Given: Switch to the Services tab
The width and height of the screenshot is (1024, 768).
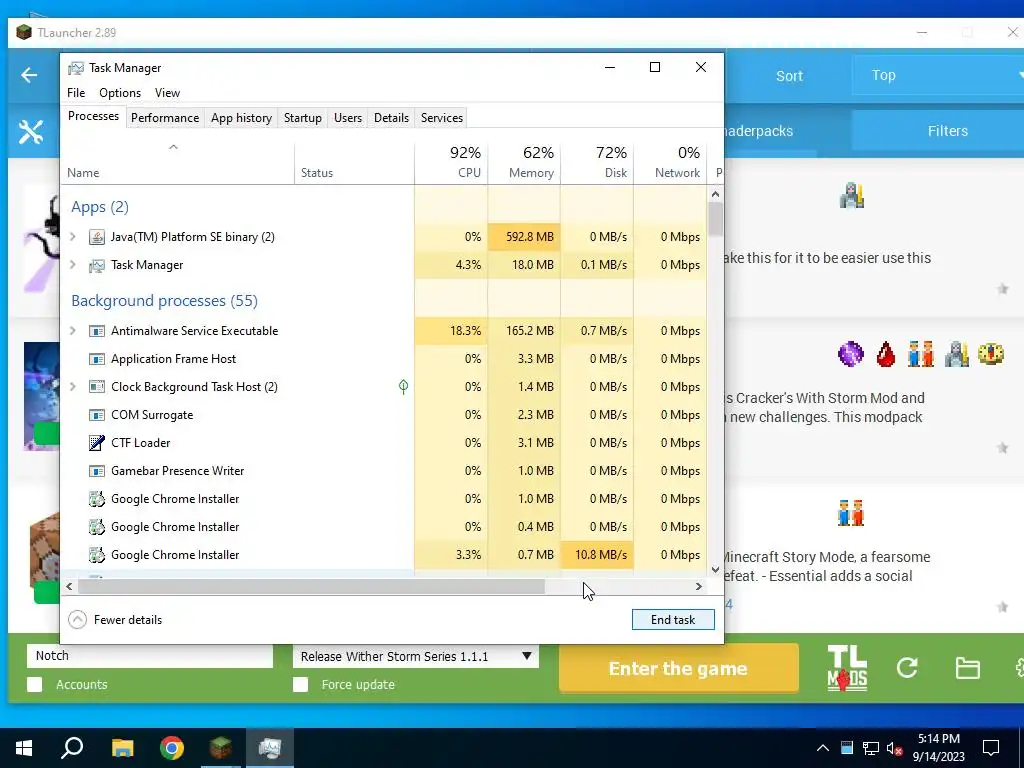Looking at the screenshot, I should coord(441,118).
